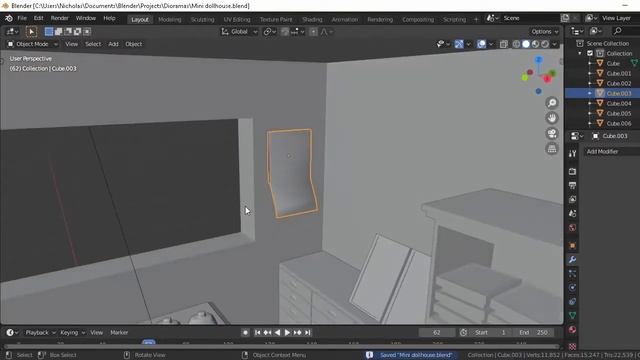
Task: Switch to the Sculpting workspace tab
Action: tap(202, 19)
